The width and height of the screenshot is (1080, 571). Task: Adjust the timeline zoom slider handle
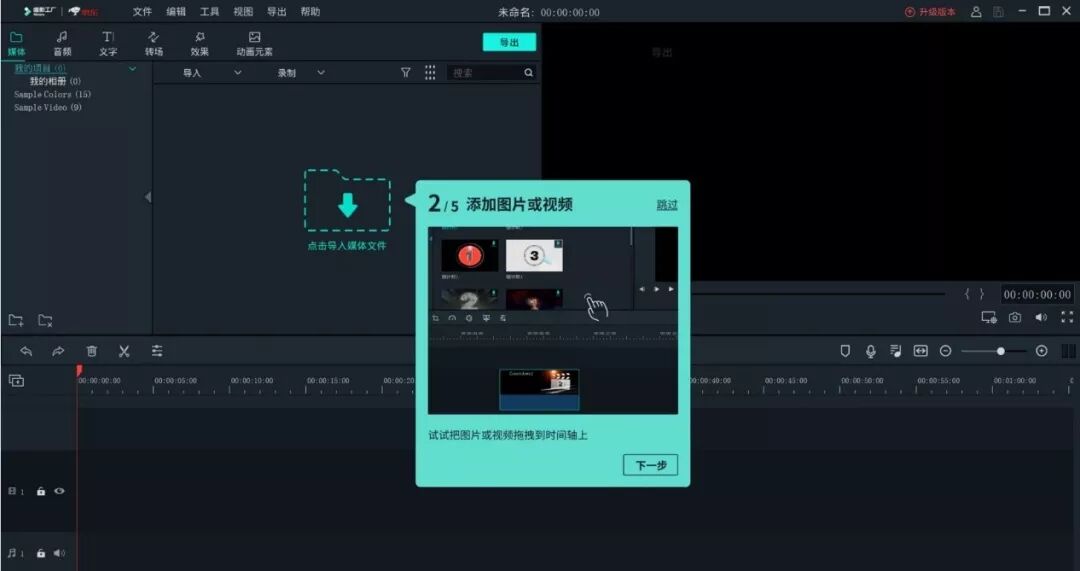pyautogui.click(x=1001, y=351)
